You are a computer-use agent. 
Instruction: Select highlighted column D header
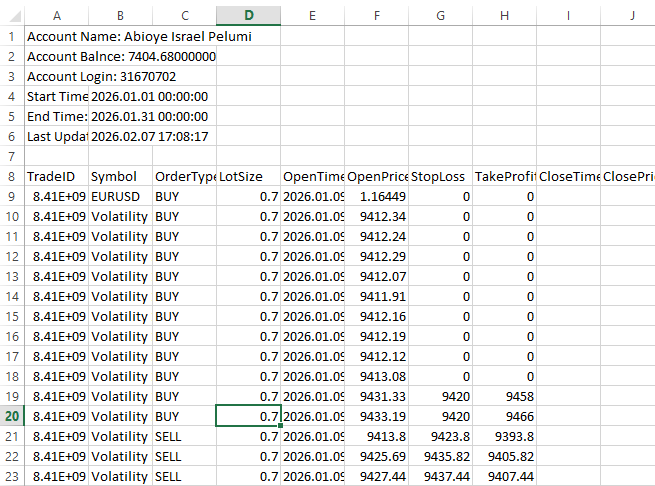click(x=249, y=16)
